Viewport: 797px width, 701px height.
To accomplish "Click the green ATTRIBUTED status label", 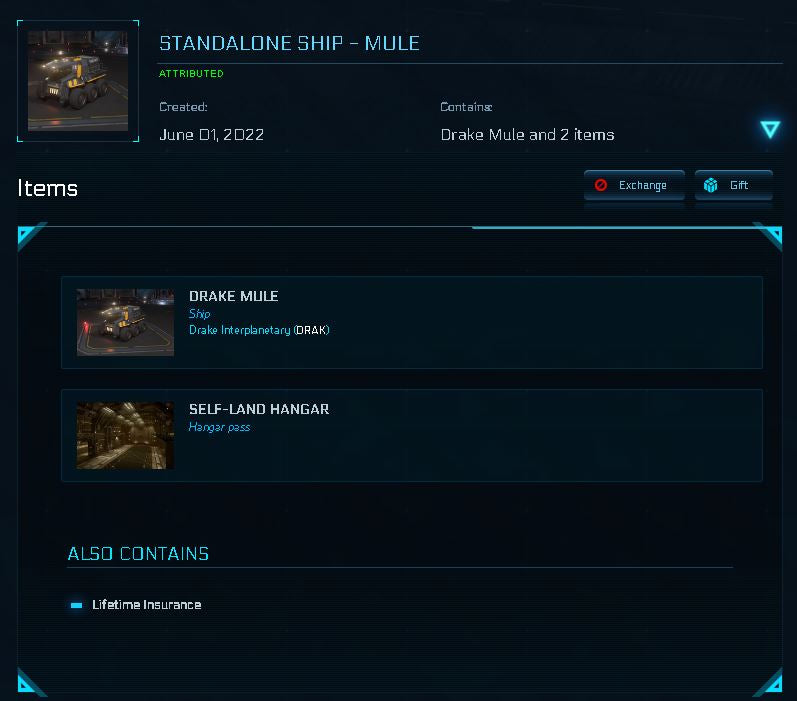I will 191,74.
